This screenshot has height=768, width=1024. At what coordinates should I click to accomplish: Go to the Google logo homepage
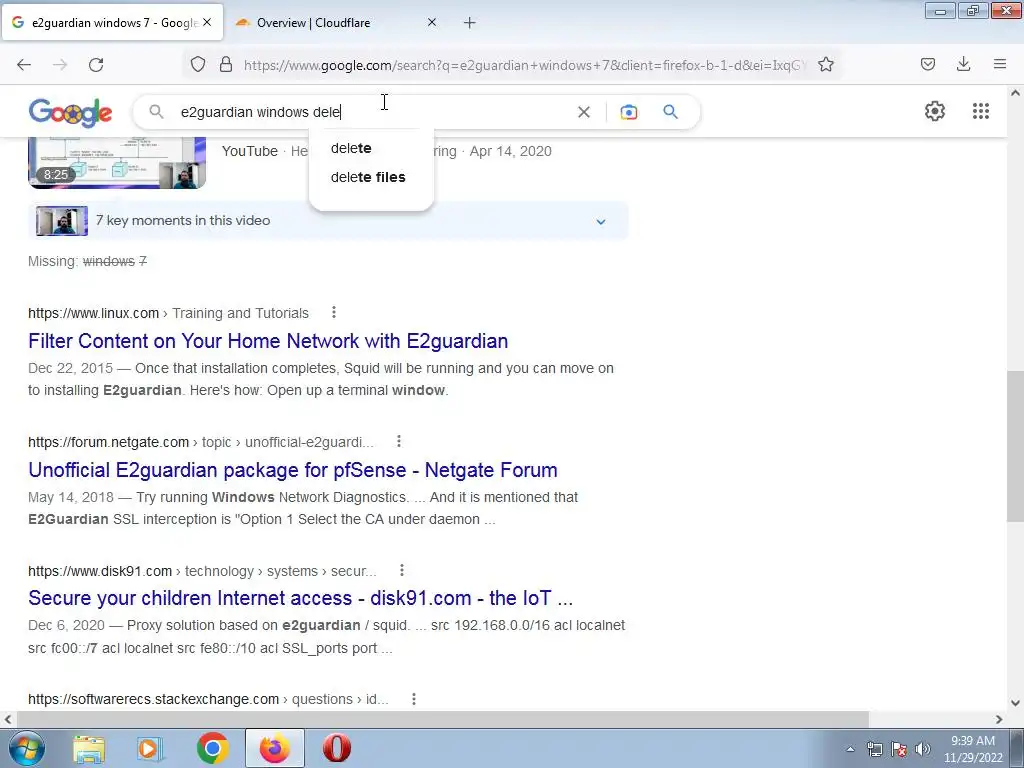click(71, 112)
